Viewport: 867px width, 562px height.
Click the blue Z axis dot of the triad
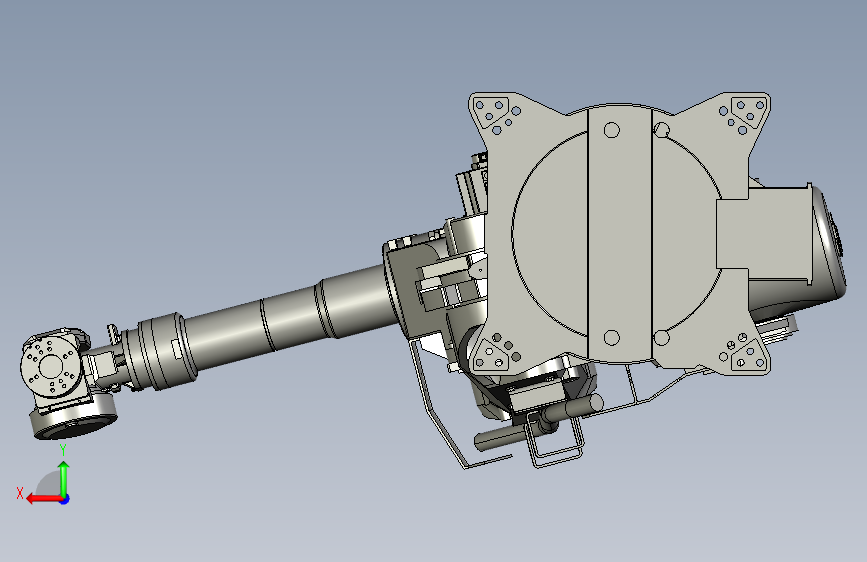click(x=65, y=499)
